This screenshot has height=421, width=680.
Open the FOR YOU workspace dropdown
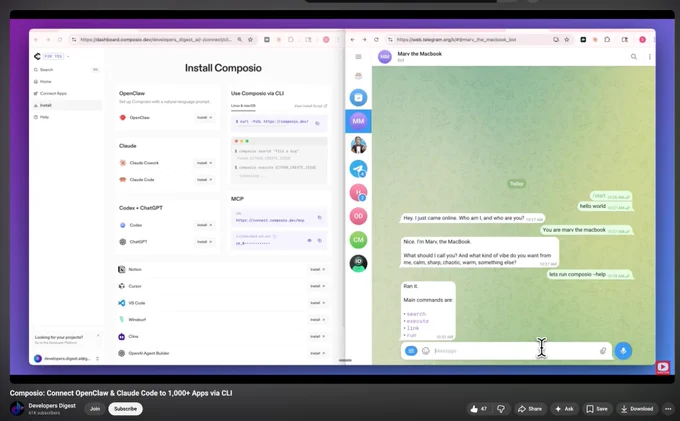pos(56,56)
